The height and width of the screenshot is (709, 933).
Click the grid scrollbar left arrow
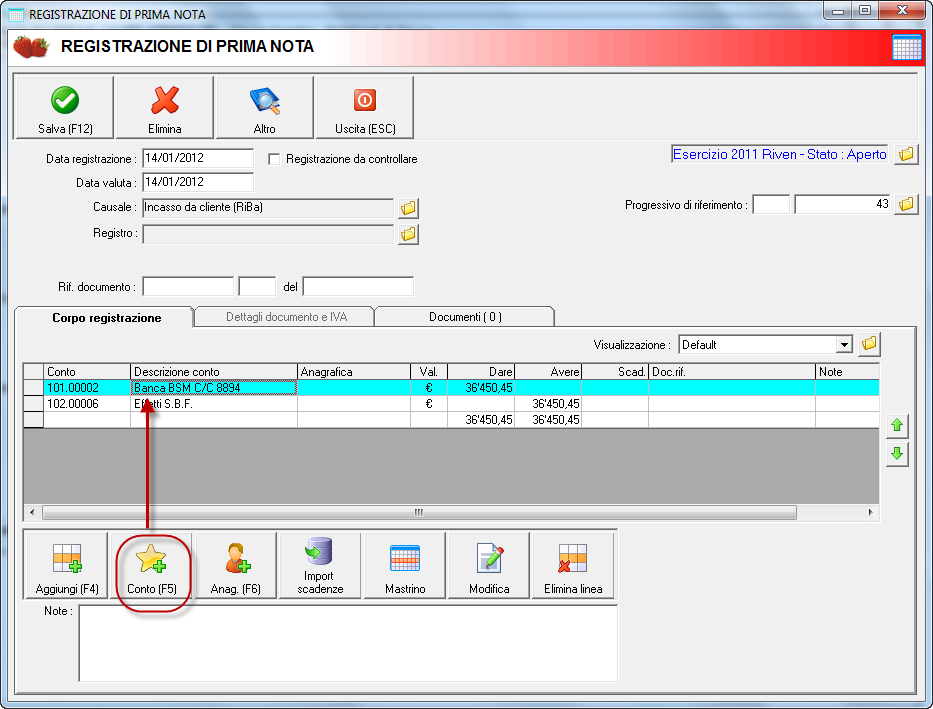click(x=32, y=512)
